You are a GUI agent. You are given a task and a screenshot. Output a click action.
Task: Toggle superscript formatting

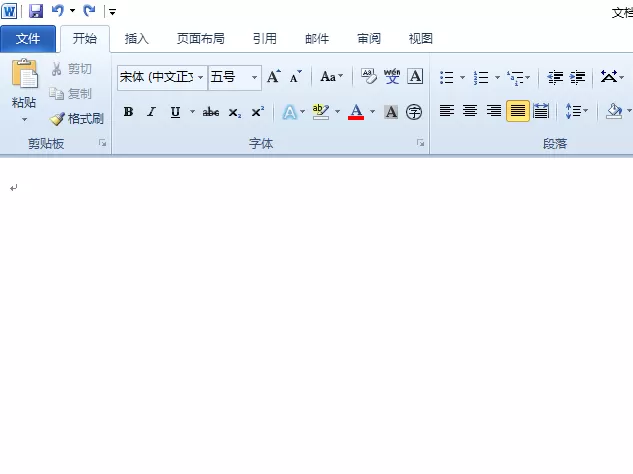click(x=258, y=112)
